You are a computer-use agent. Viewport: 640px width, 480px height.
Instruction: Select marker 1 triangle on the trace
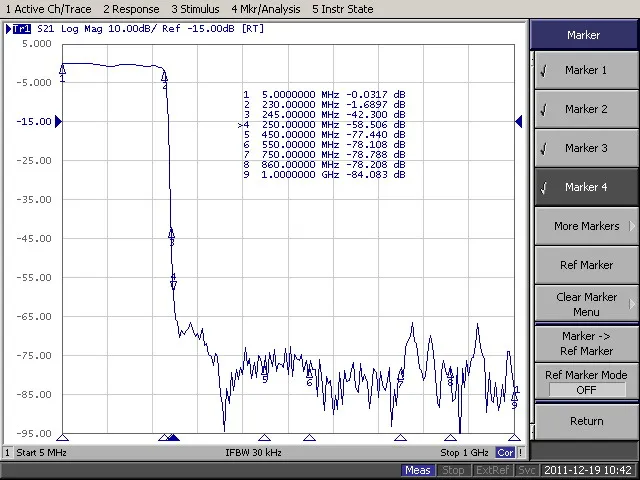[x=62, y=69]
